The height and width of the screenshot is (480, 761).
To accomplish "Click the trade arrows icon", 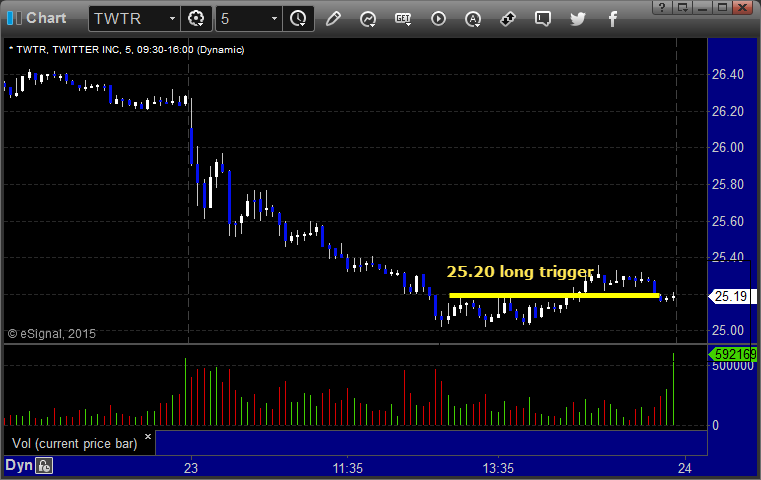I will click(x=508, y=19).
